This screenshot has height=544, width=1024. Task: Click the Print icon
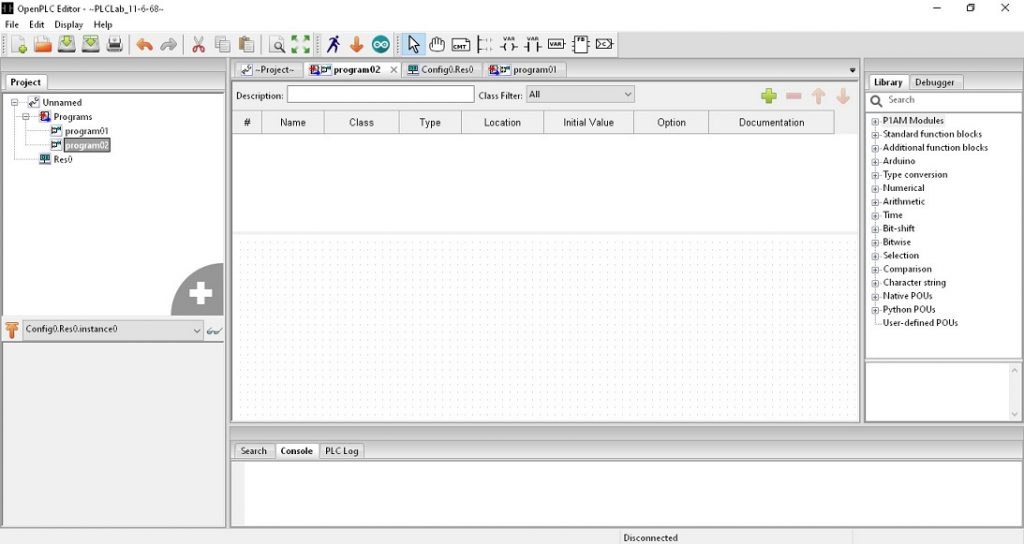(115, 44)
